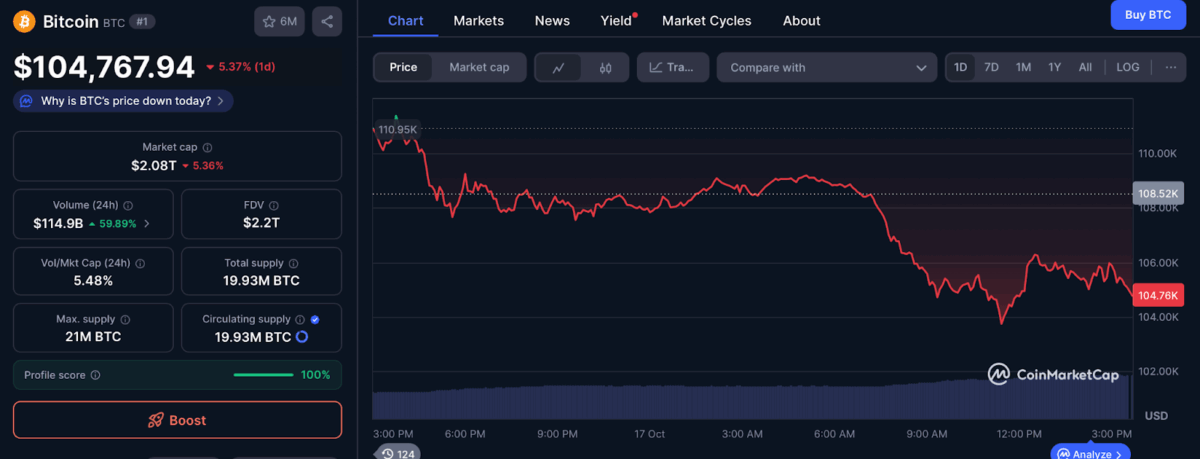Expand the 24h Volume details chevron
The width and height of the screenshot is (1200, 459).
tap(147, 223)
